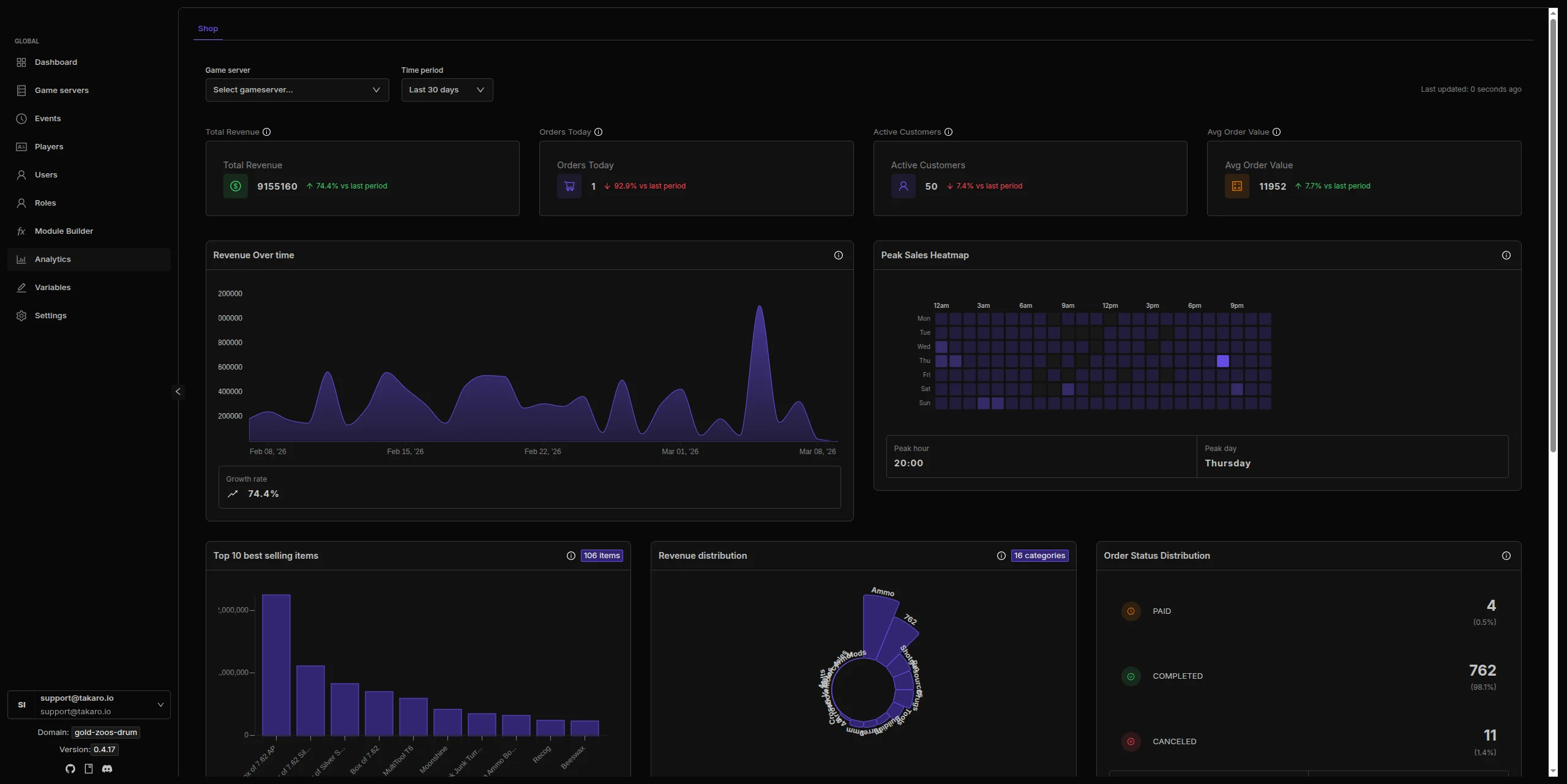Open the Events section
The height and width of the screenshot is (784, 1567).
tap(48, 118)
